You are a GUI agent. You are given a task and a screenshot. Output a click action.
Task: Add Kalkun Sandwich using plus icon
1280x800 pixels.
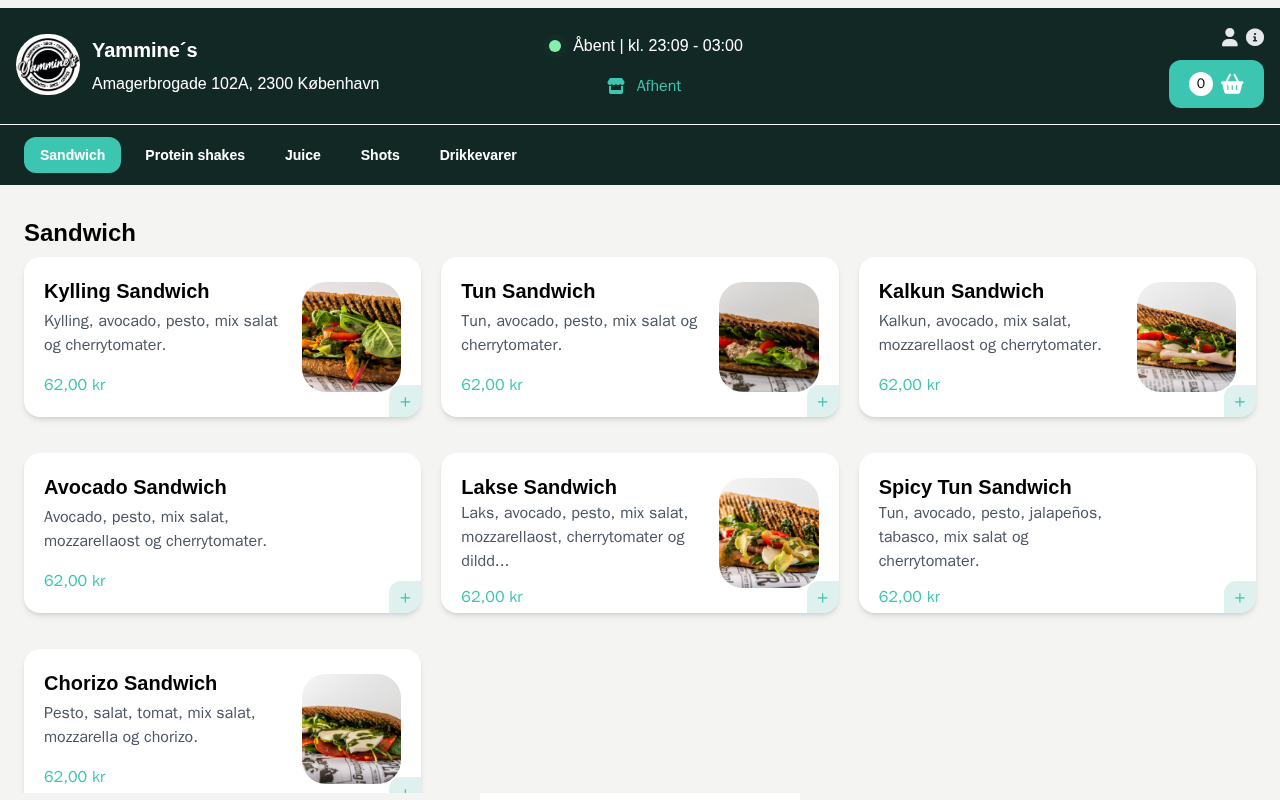pyautogui.click(x=1239, y=402)
